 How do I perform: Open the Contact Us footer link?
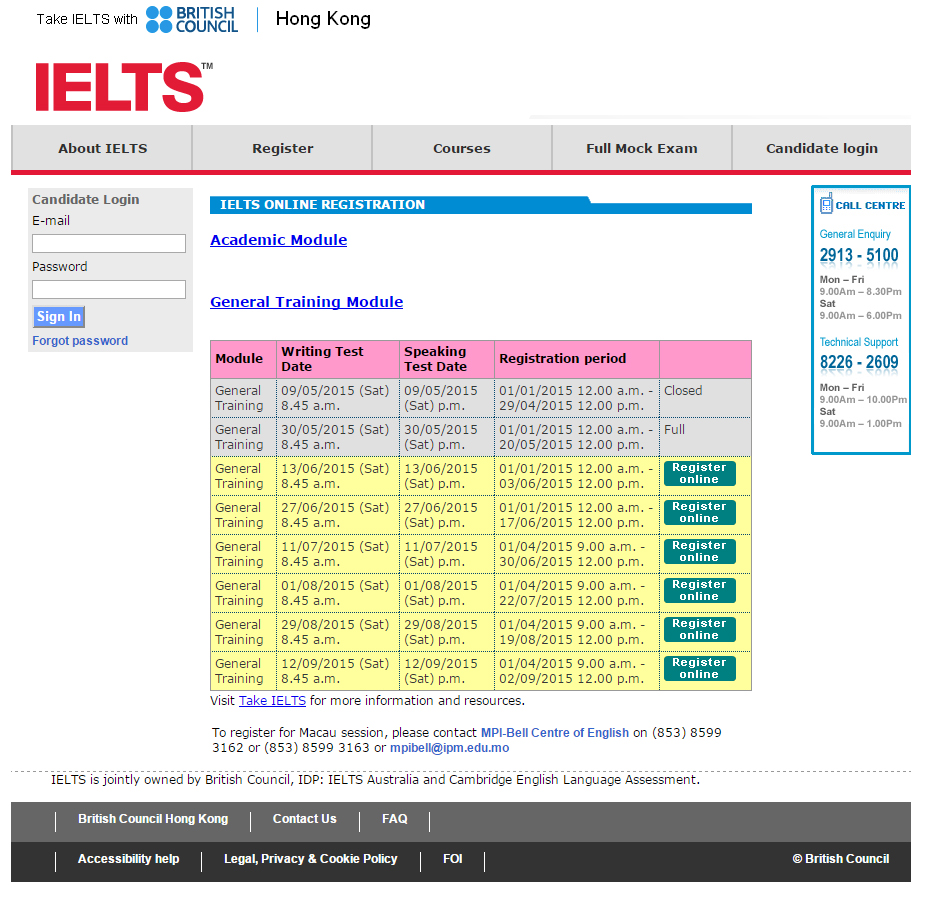click(x=304, y=819)
